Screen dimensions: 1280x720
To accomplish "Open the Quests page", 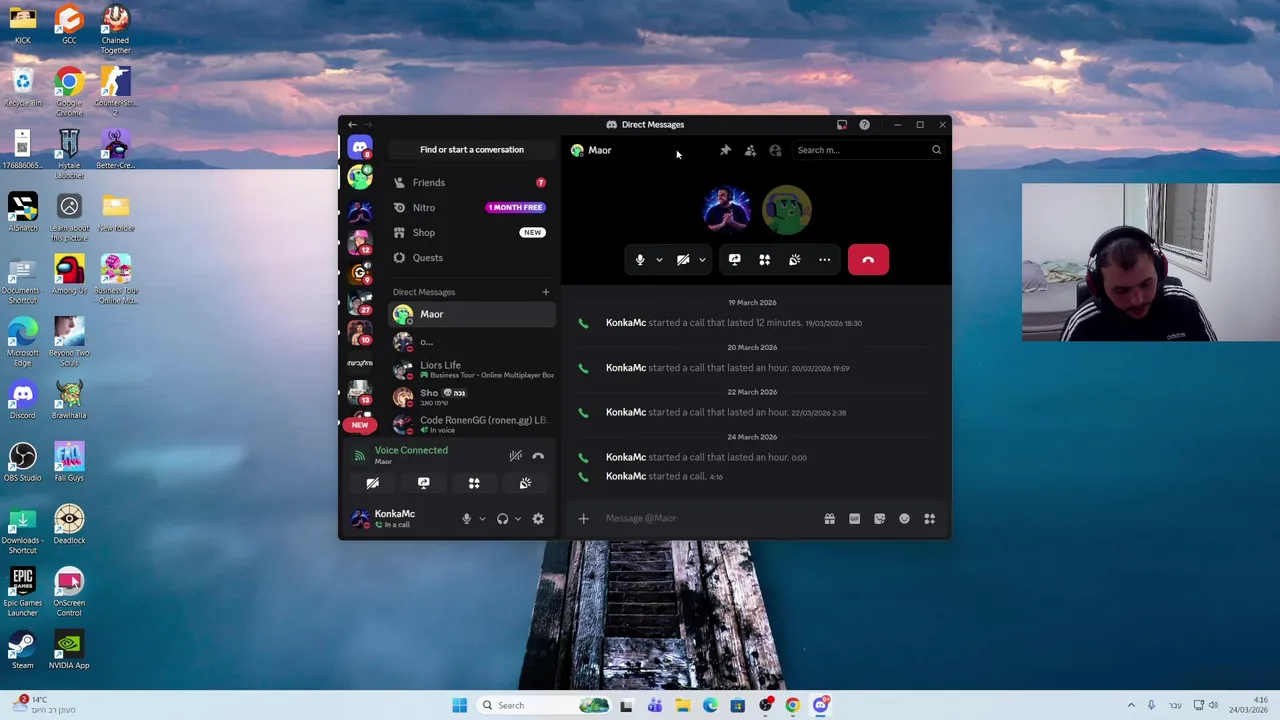I will (472, 258).
